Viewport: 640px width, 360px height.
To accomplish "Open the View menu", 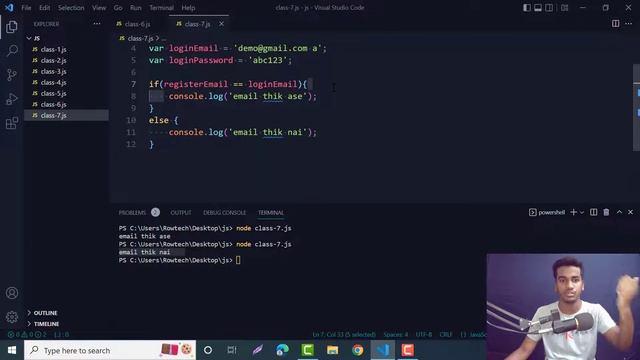I will [x=99, y=8].
